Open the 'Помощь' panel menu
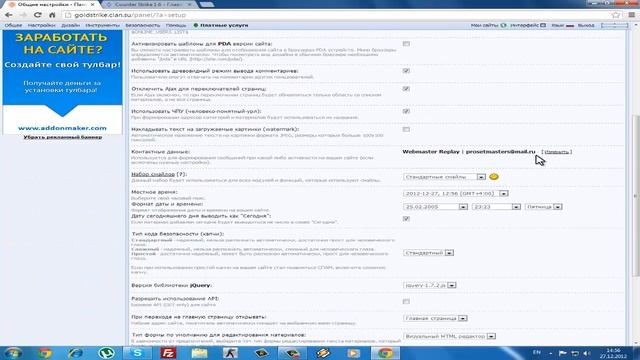 tap(176, 25)
